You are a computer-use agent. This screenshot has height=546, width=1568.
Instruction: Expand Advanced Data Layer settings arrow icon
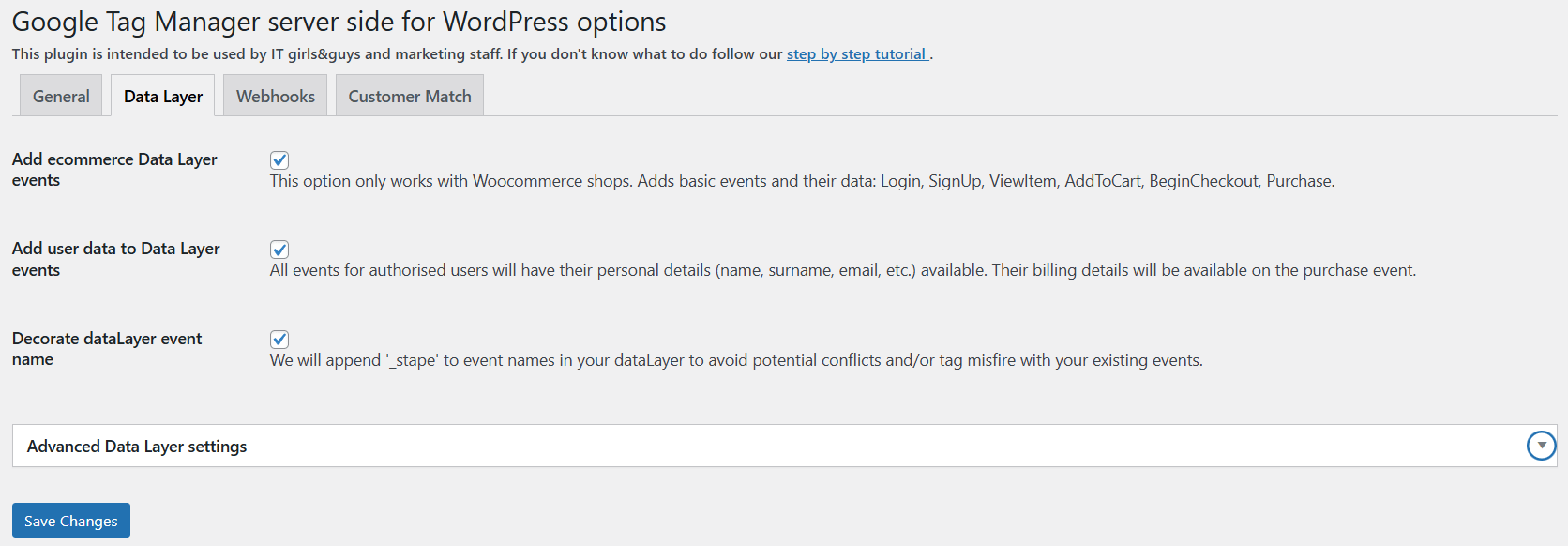click(1541, 446)
